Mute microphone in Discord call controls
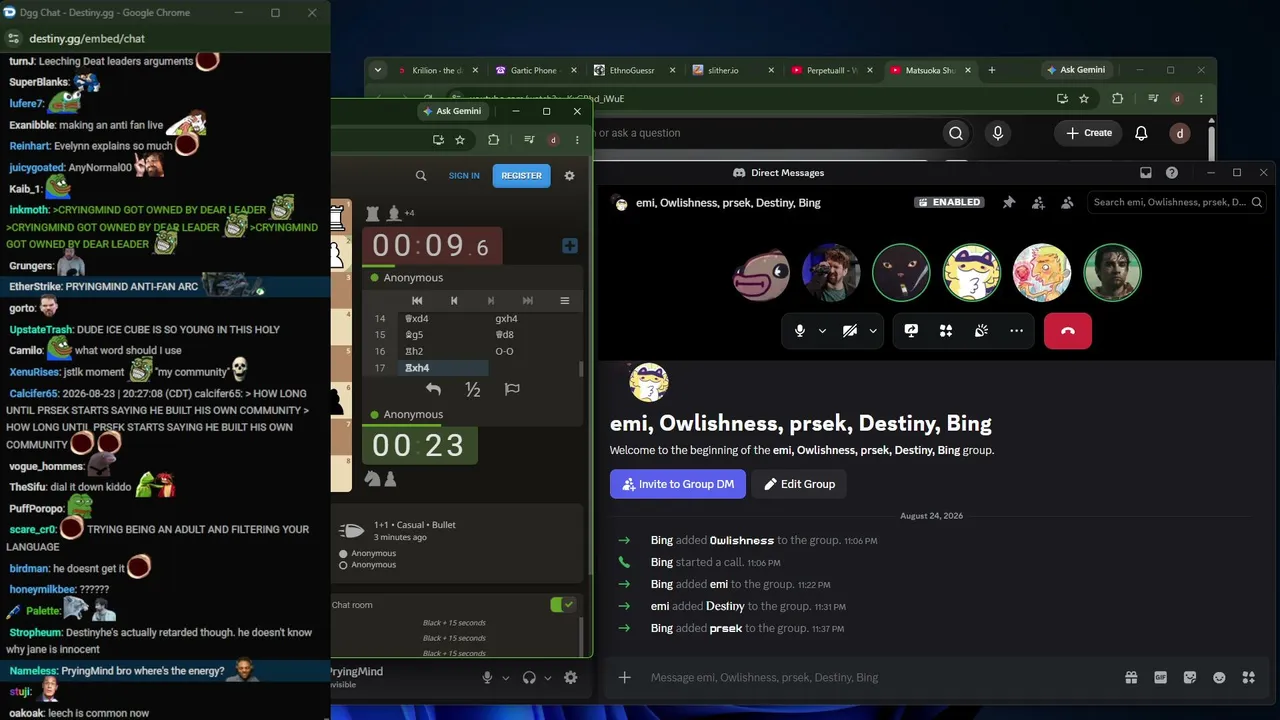The width and height of the screenshot is (1280, 720). point(799,331)
